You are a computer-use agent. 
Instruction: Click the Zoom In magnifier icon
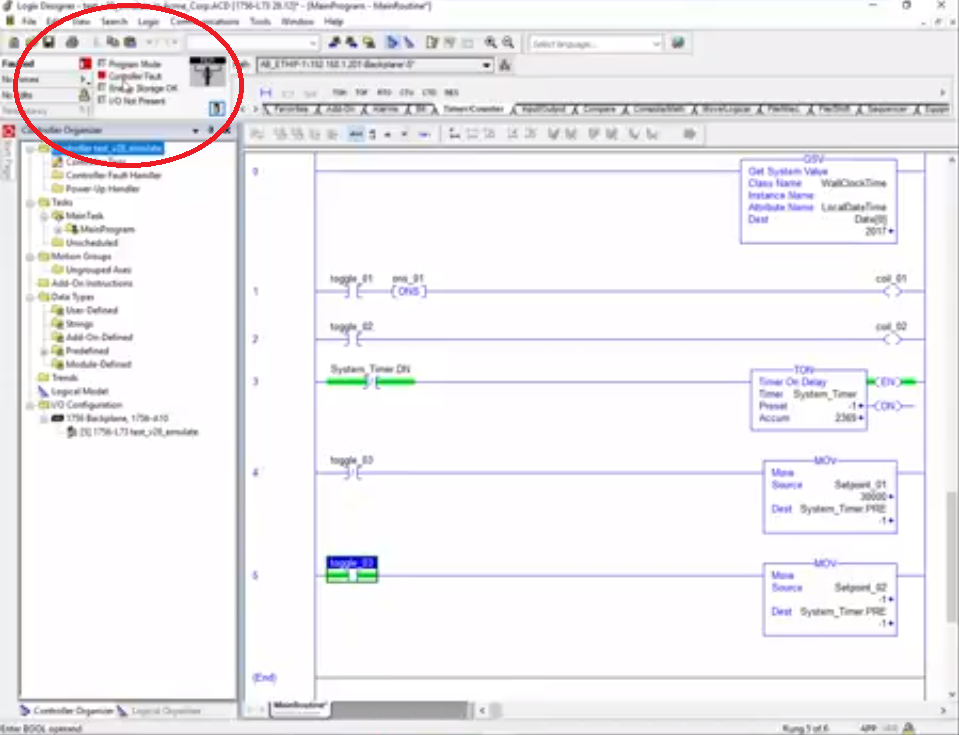[x=490, y=43]
